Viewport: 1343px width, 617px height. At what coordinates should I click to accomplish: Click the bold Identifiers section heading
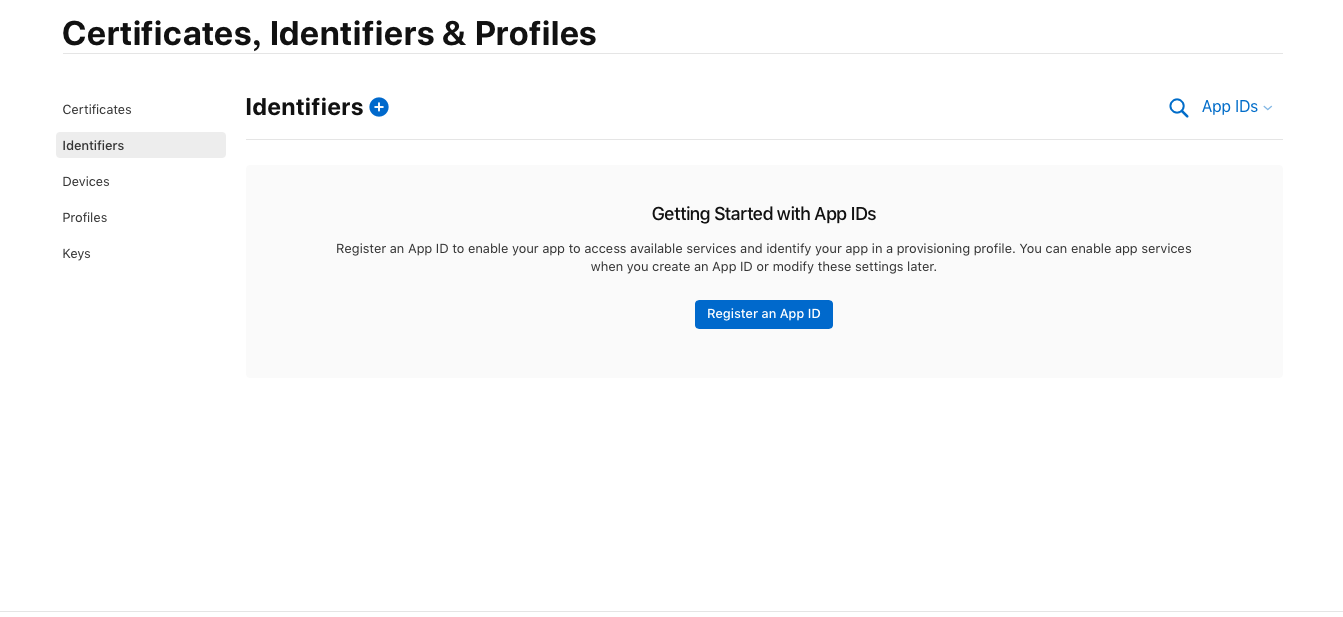pyautogui.click(x=304, y=107)
